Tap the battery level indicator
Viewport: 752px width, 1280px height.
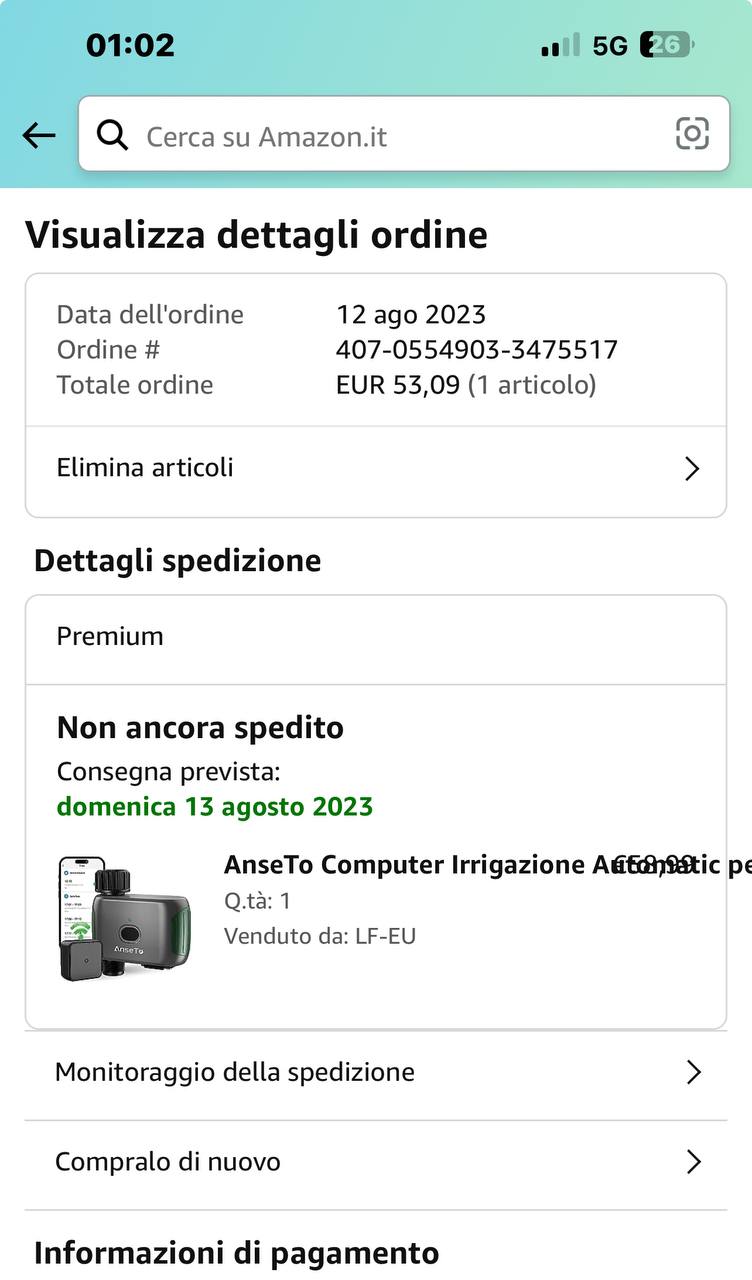point(667,45)
